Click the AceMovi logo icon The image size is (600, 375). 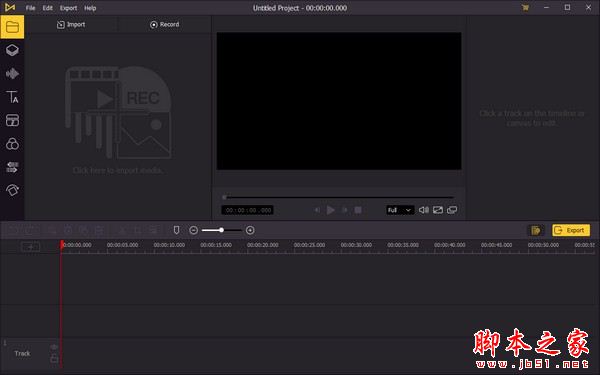[x=10, y=8]
